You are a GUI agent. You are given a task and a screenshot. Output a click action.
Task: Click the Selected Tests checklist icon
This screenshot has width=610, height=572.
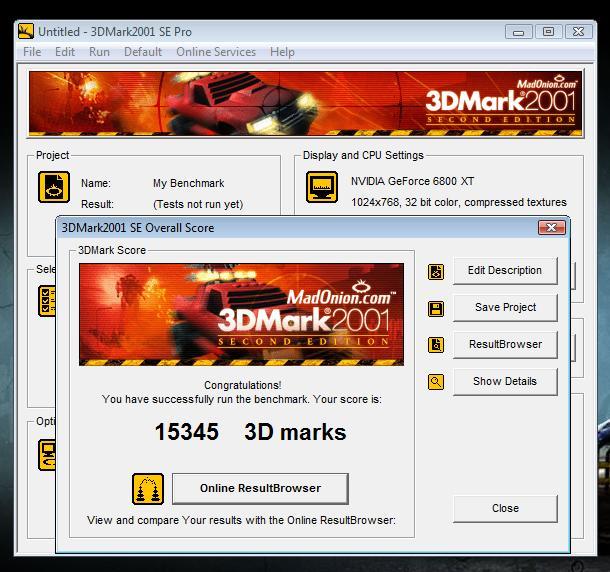(x=47, y=301)
